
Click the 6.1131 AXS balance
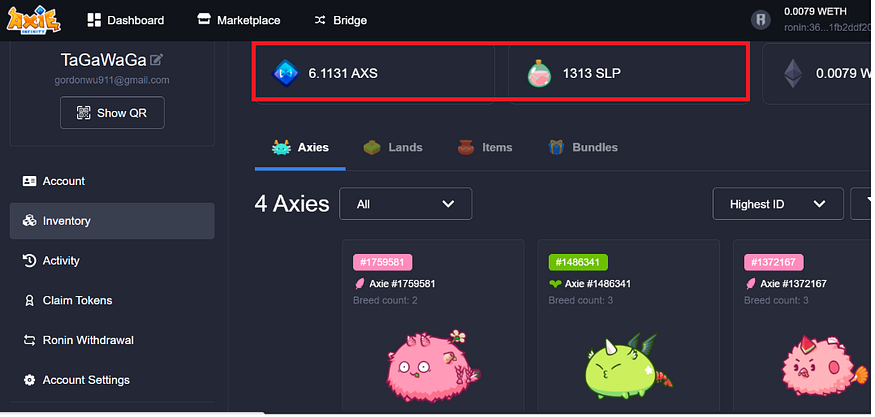click(x=343, y=73)
